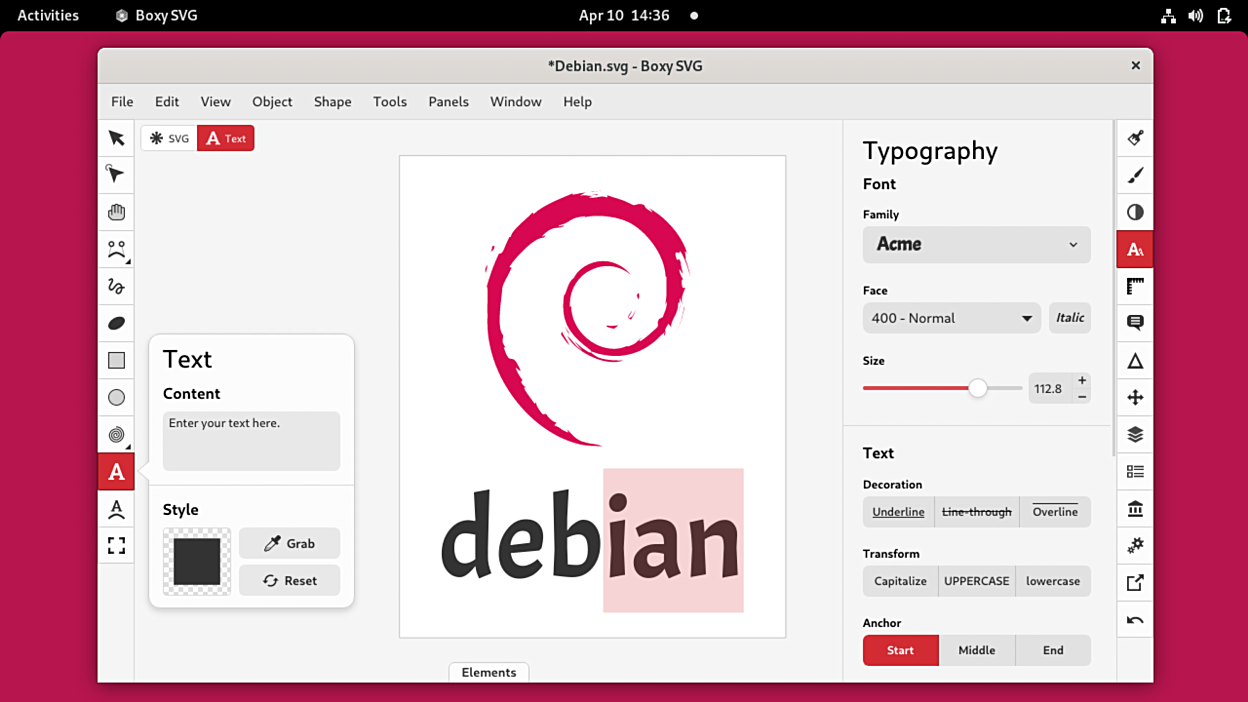The width and height of the screenshot is (1248, 702).
Task: Toggle Underline text decoration
Action: (897, 511)
